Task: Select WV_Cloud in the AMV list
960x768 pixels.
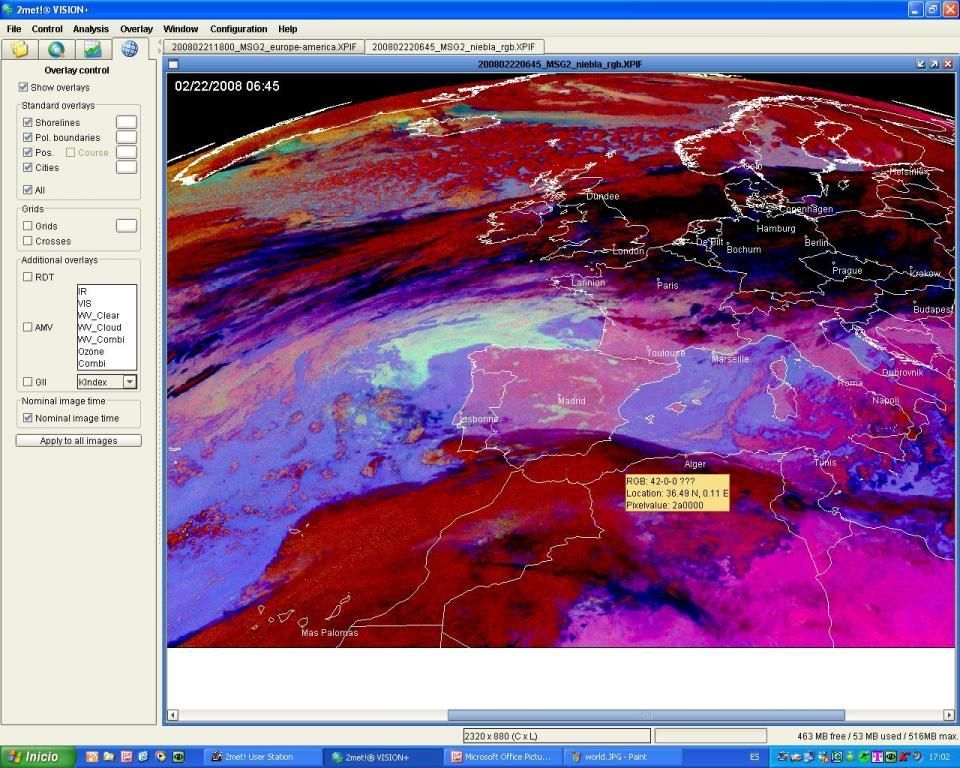Action: [107, 327]
